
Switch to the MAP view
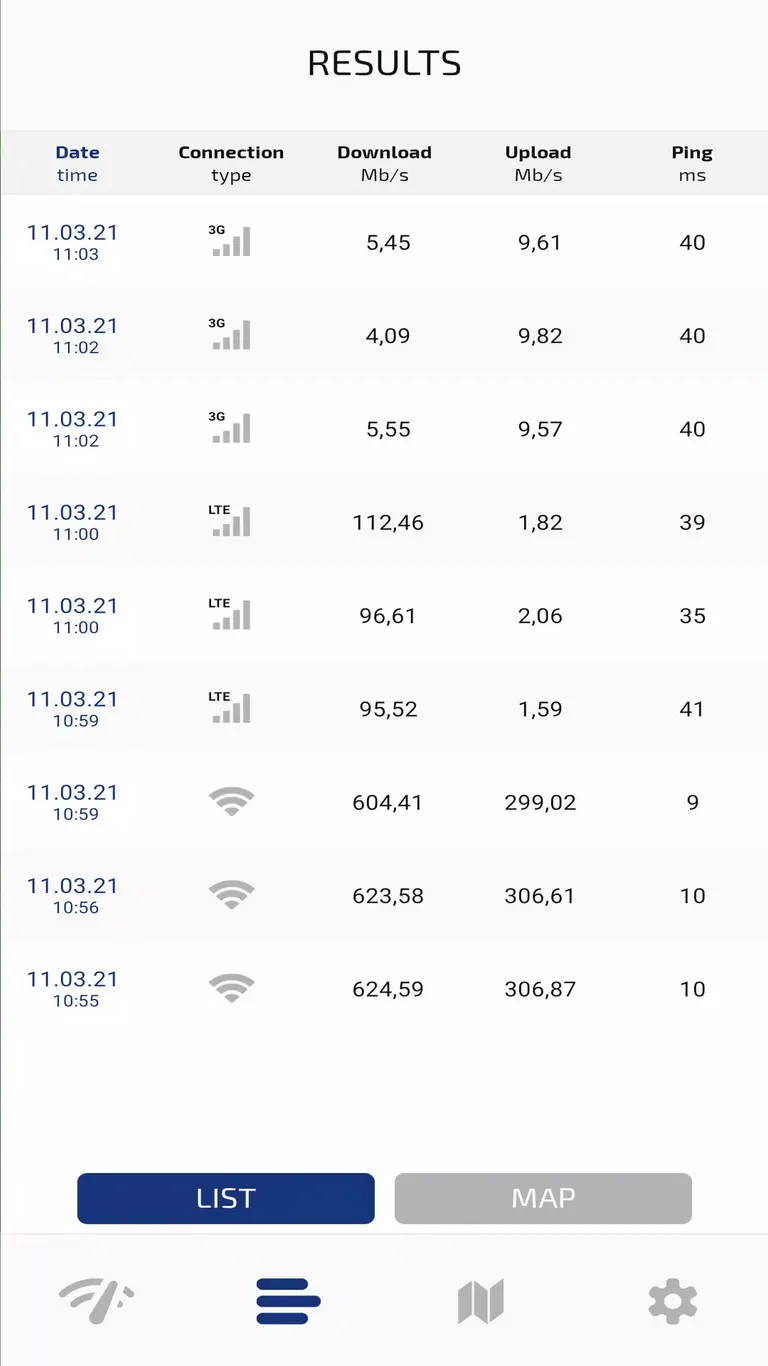(x=543, y=1198)
